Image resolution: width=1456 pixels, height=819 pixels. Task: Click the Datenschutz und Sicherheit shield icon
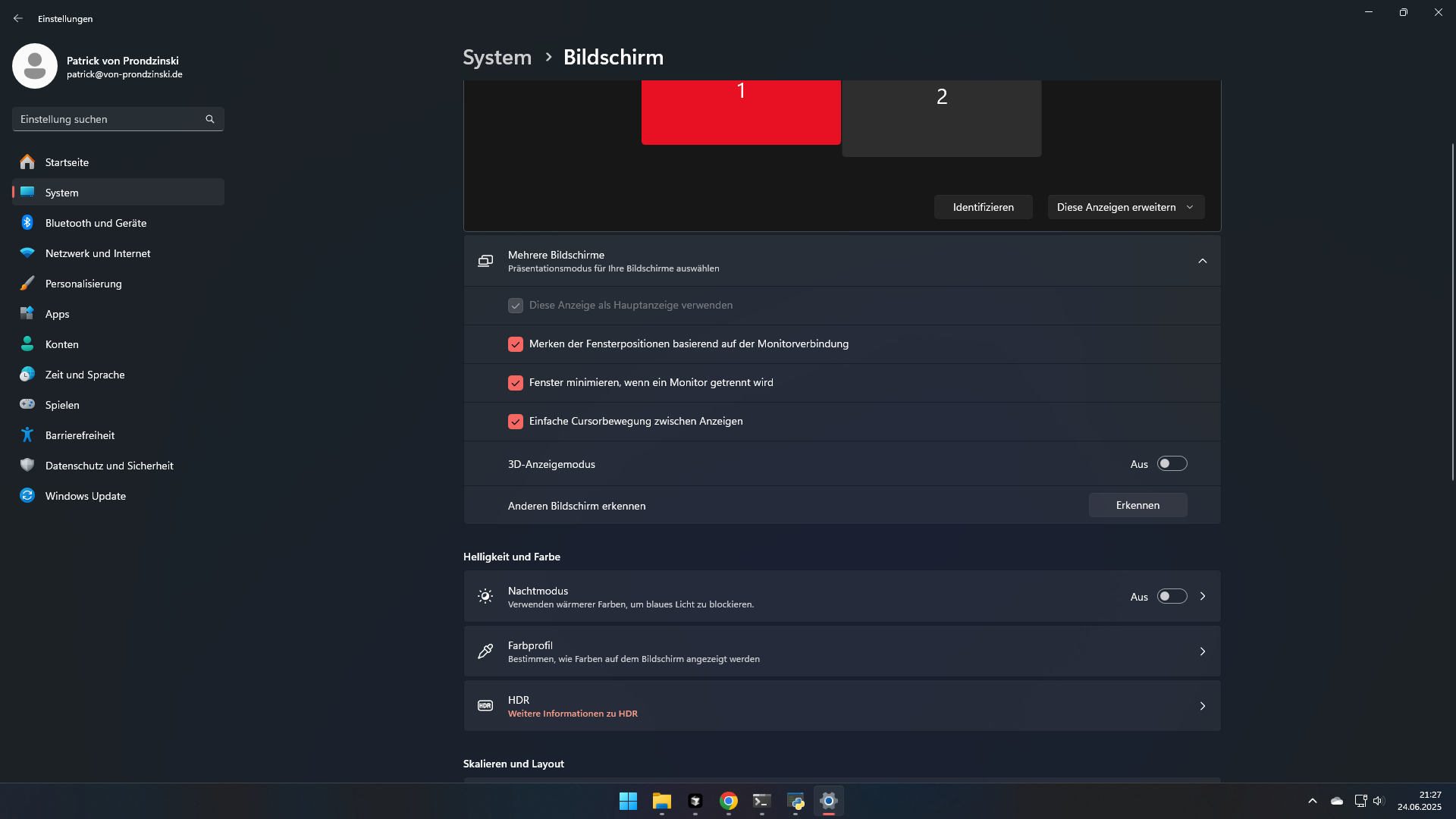coord(27,466)
